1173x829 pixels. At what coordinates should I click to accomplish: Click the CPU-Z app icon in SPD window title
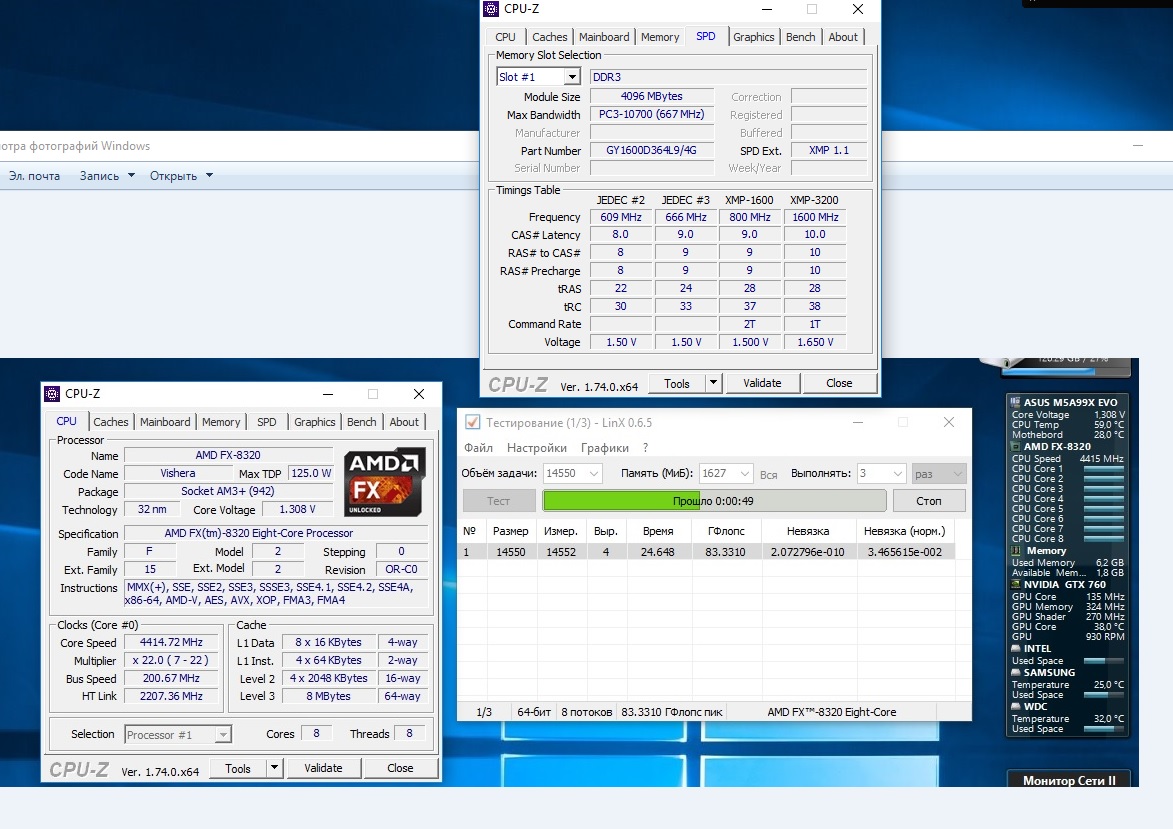point(491,9)
